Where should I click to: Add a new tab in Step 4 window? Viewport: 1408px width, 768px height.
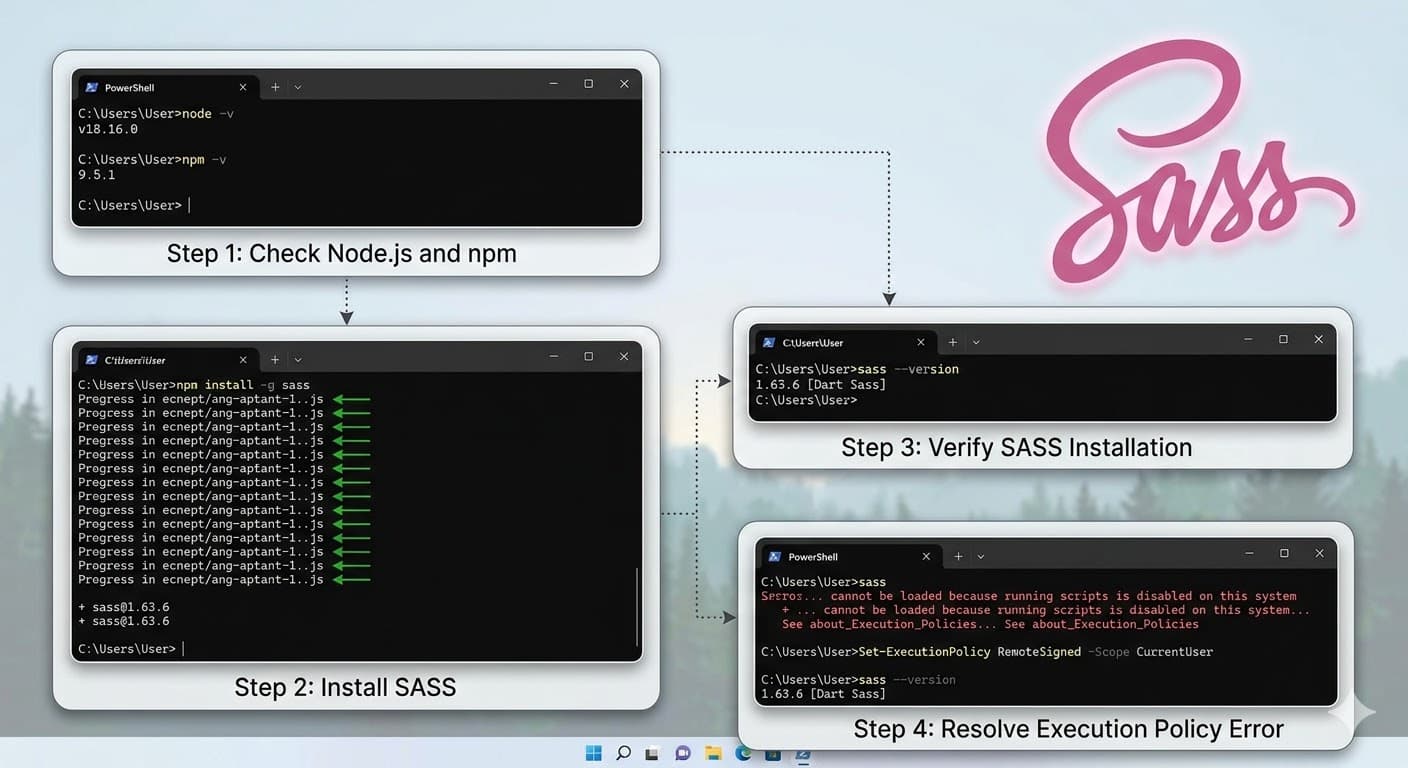coord(958,556)
